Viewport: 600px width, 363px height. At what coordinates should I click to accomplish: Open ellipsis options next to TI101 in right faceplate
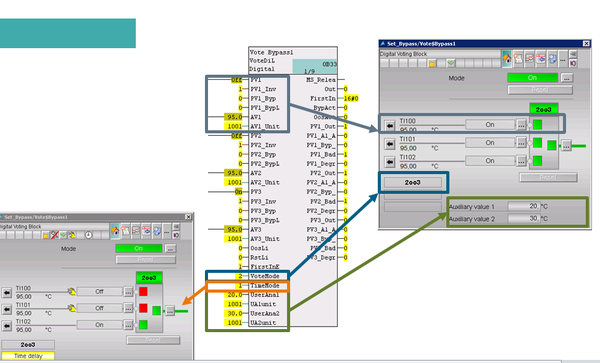point(521,143)
